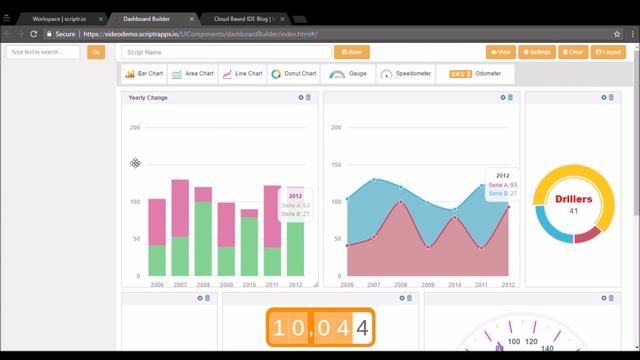Open settings gear of odometer panel

click(402, 298)
